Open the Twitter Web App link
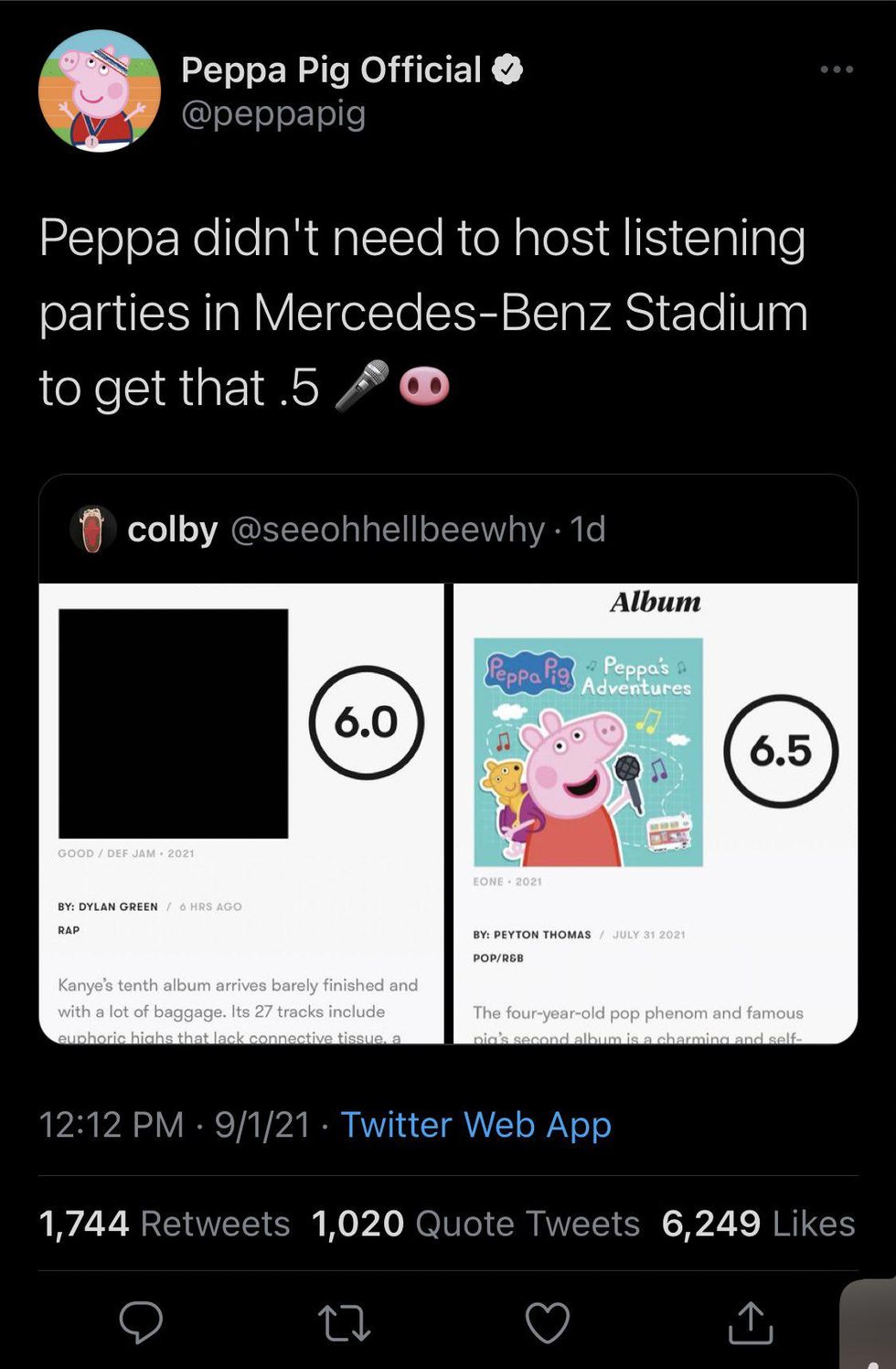The height and width of the screenshot is (1369, 896). (x=475, y=1124)
